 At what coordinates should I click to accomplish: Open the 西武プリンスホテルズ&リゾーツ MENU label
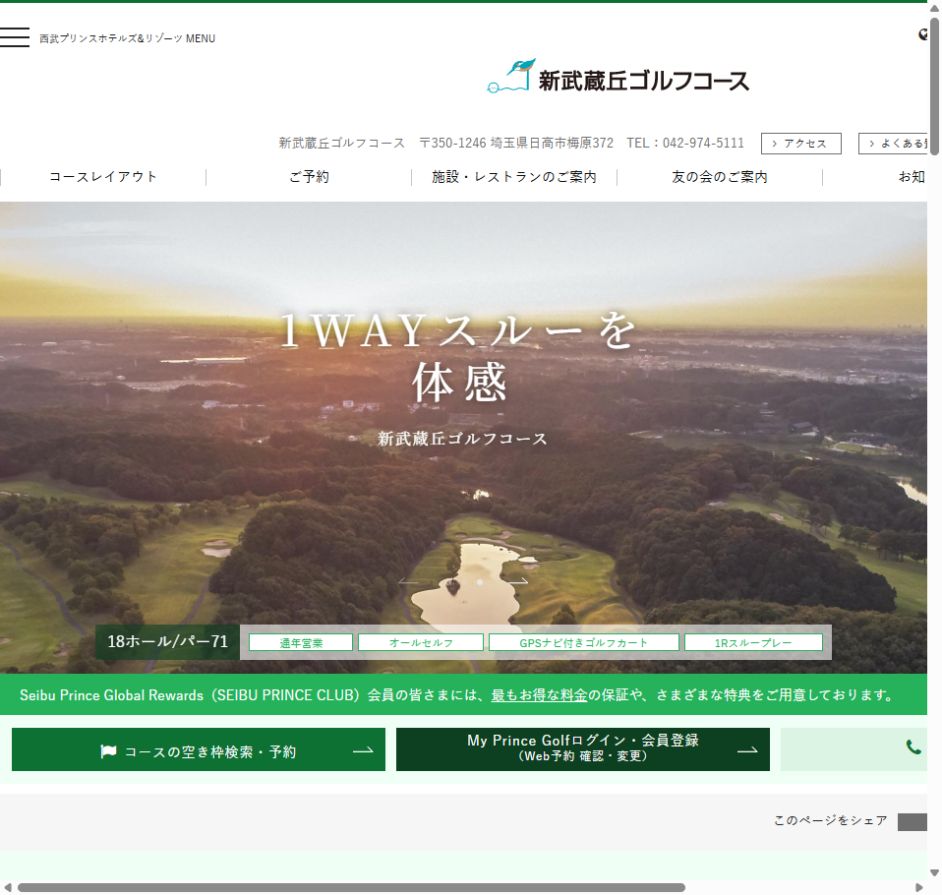click(x=127, y=38)
